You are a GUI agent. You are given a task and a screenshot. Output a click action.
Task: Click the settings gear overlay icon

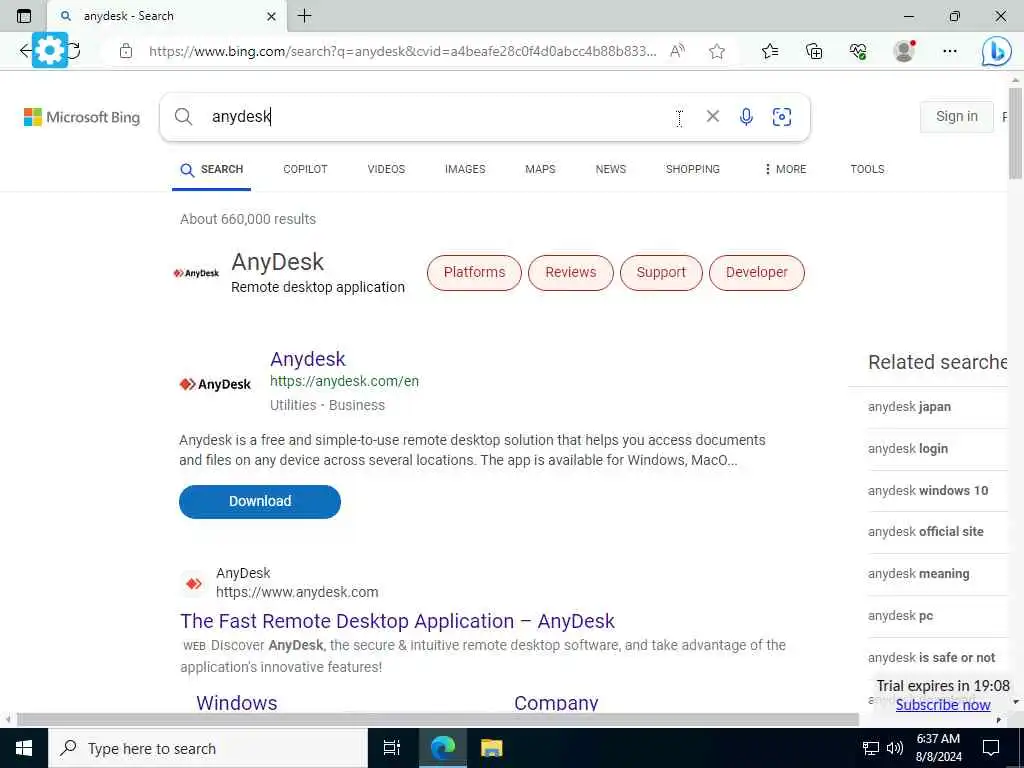(50, 50)
